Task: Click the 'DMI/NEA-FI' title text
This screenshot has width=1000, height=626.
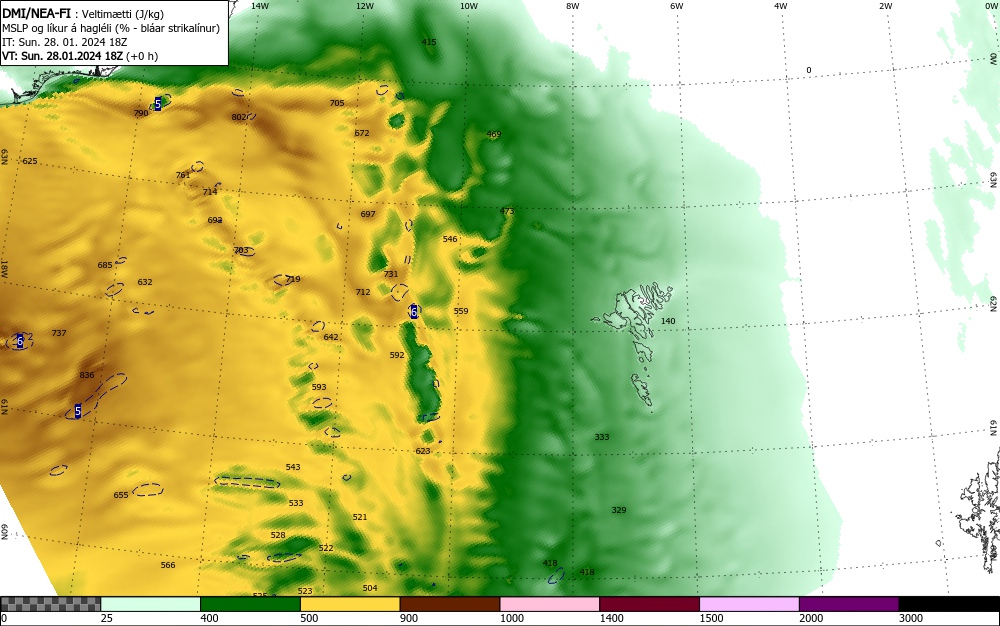Action: [x=36, y=13]
